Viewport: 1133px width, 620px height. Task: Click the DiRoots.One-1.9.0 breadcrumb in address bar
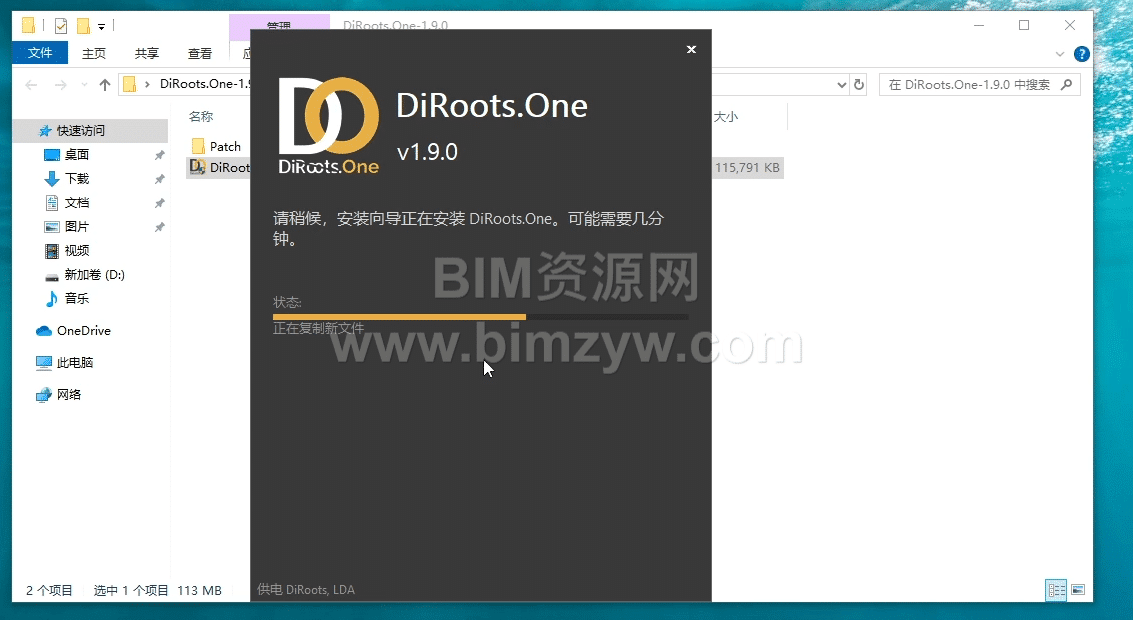204,84
